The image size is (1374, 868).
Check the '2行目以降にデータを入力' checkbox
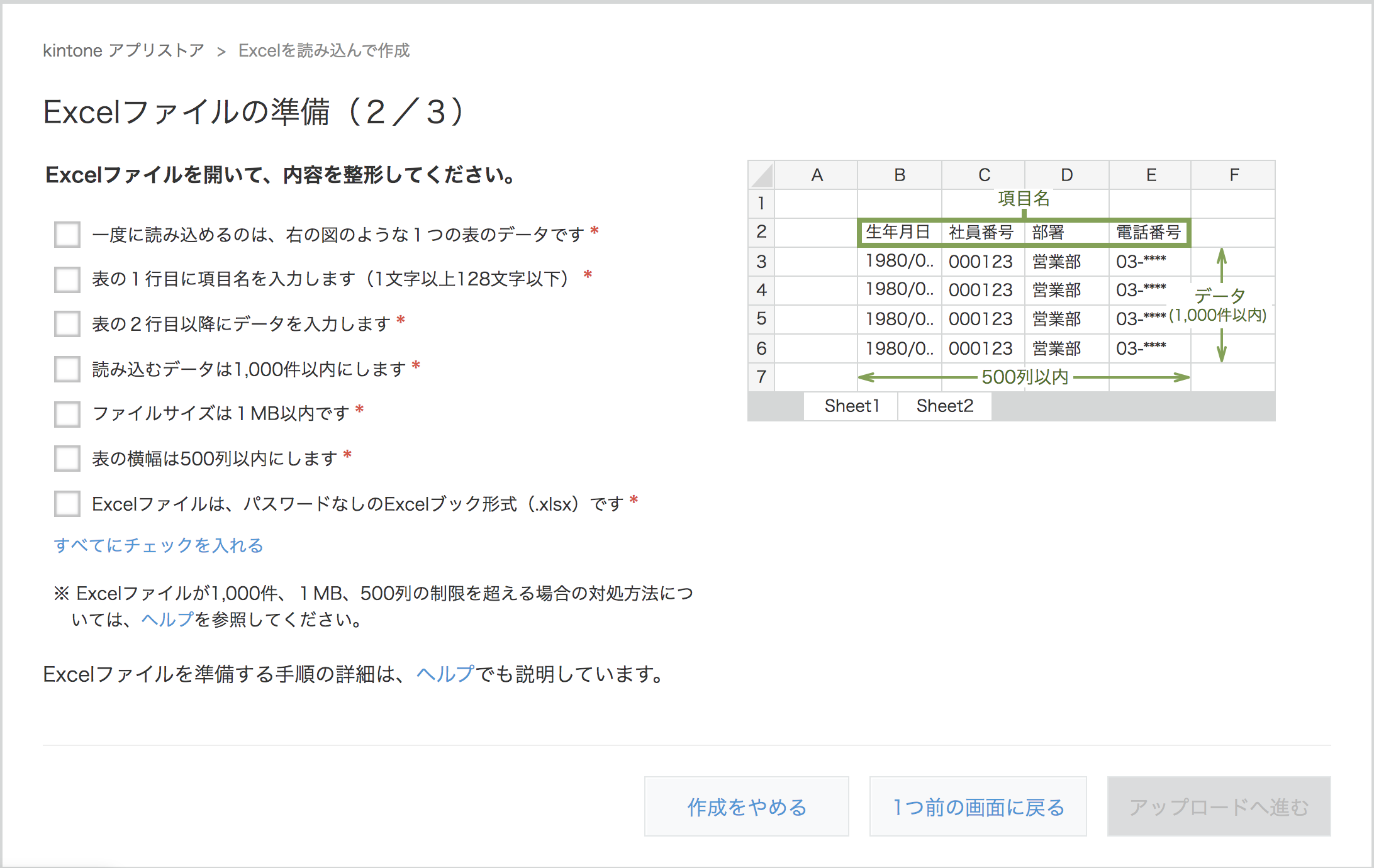[67, 324]
